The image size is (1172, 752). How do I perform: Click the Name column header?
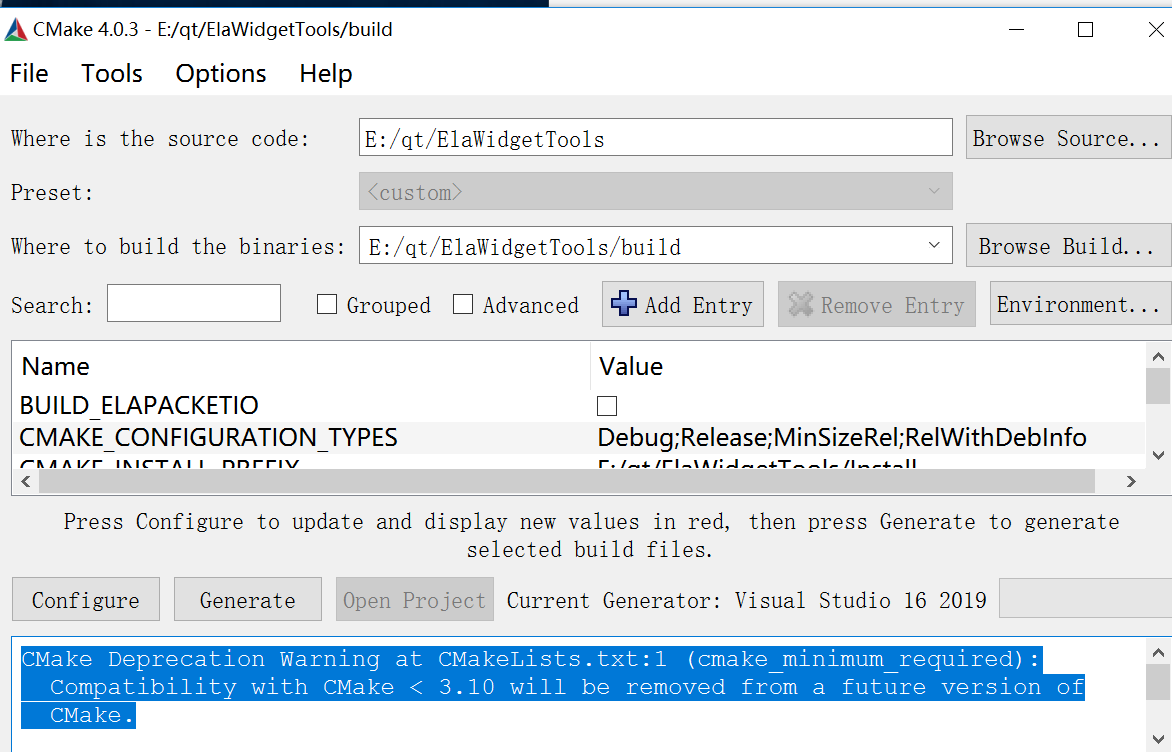tap(55, 366)
